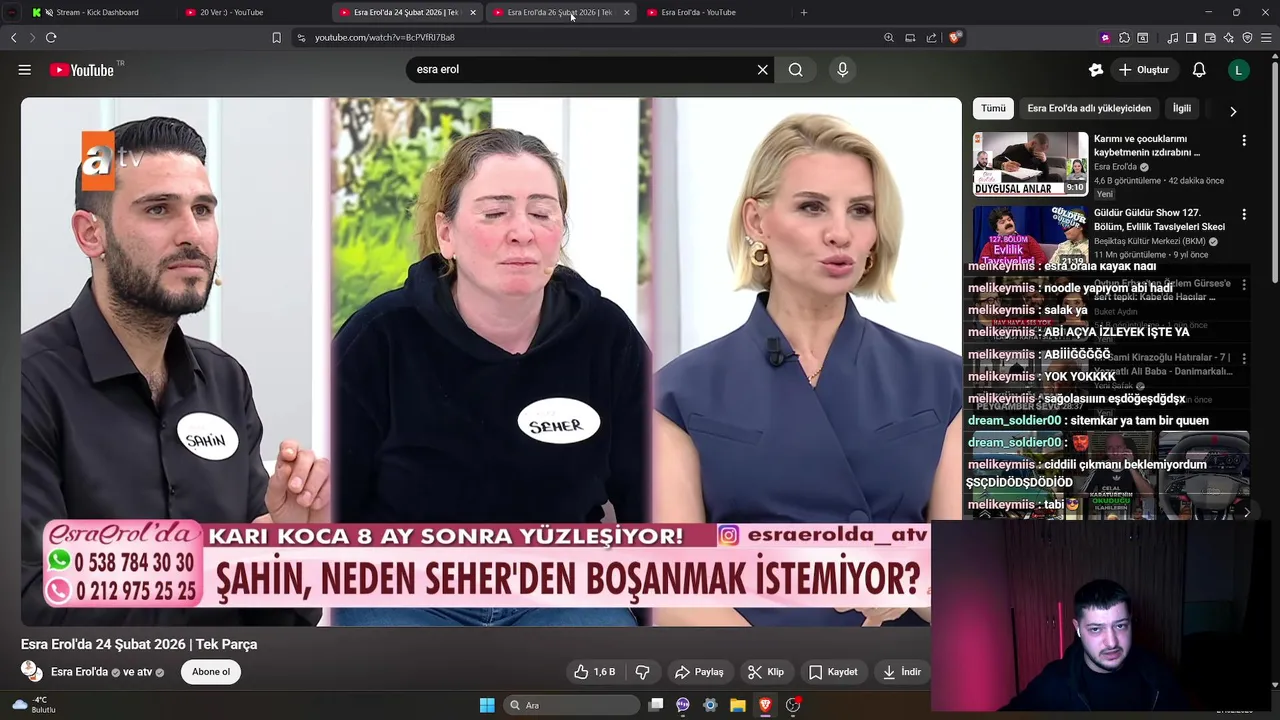This screenshot has width=1280, height=720.
Task: Select the 'İlgili' filter chip
Action: (1182, 108)
